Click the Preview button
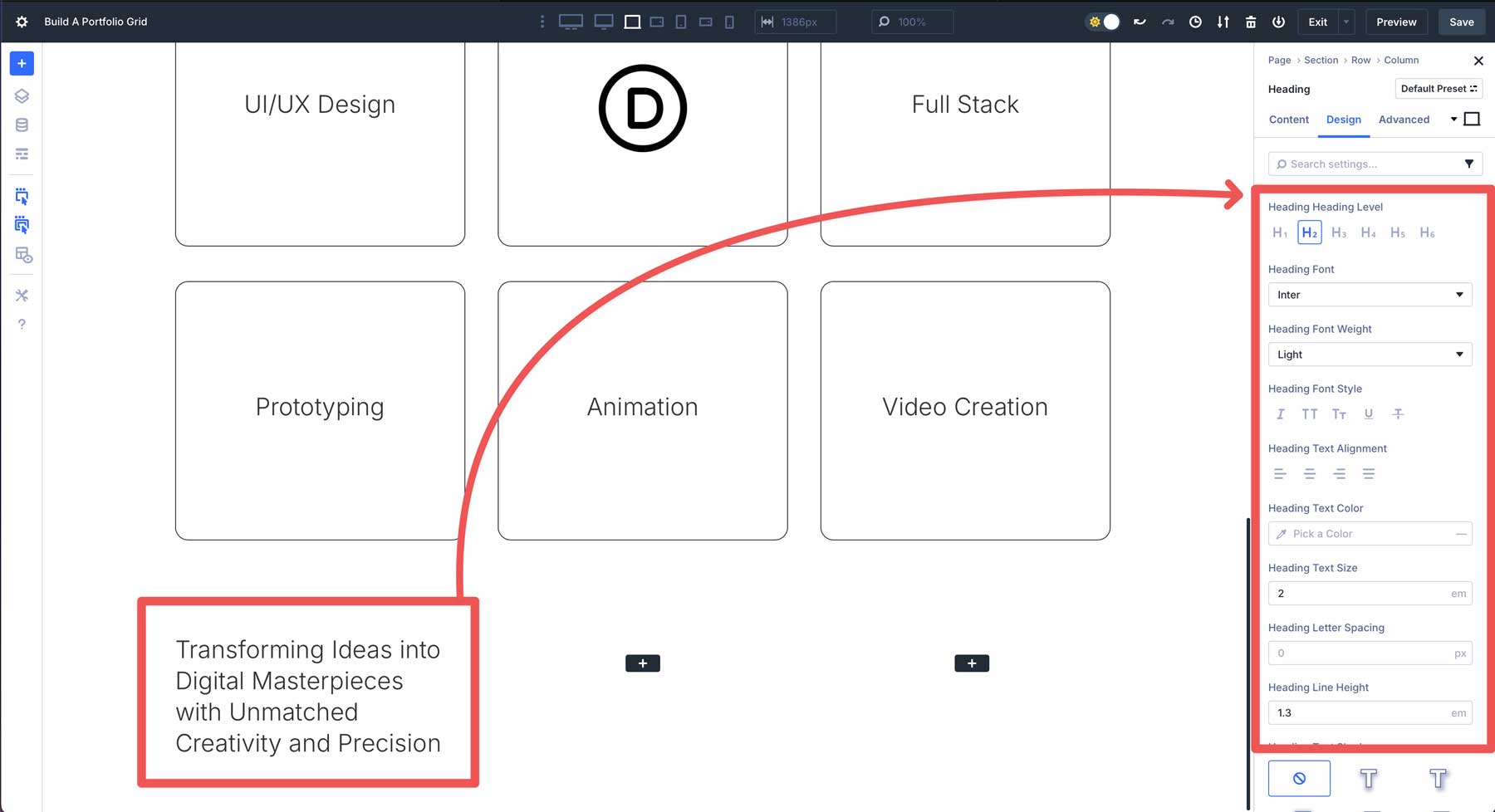This screenshot has width=1495, height=812. (x=1396, y=22)
